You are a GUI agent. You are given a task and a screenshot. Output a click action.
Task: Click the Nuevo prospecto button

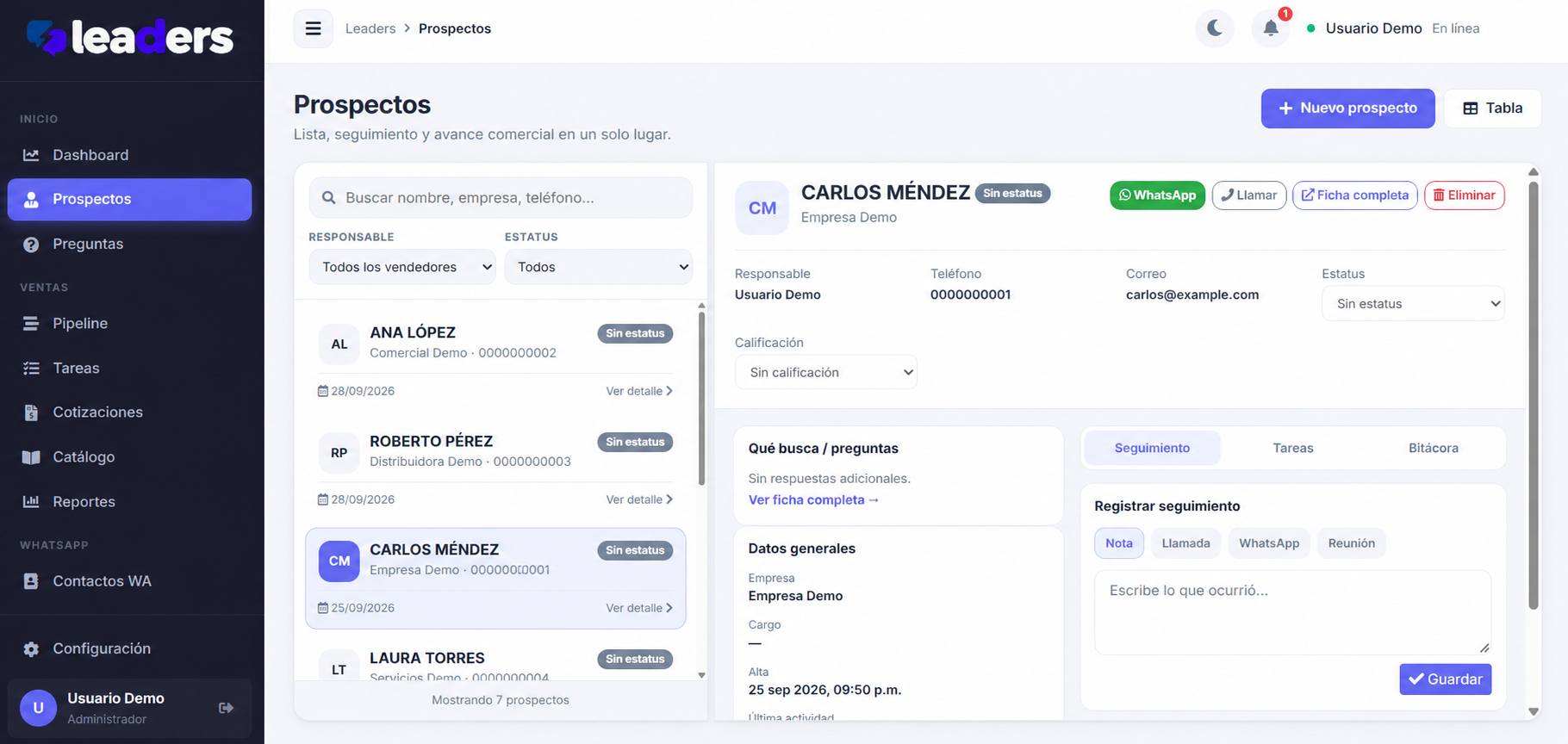tap(1347, 108)
